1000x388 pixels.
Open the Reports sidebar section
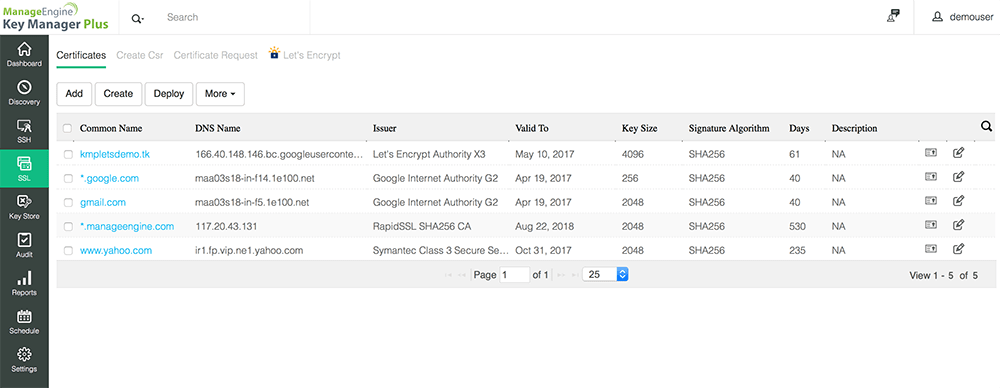pos(24,284)
